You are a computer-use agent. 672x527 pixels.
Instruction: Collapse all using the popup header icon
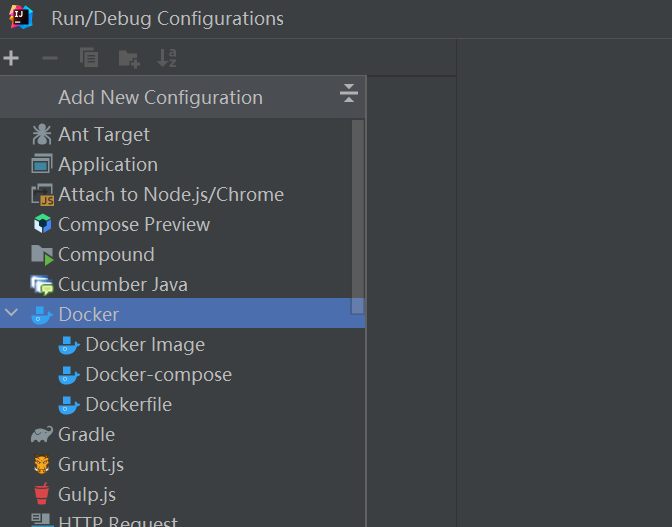click(349, 93)
